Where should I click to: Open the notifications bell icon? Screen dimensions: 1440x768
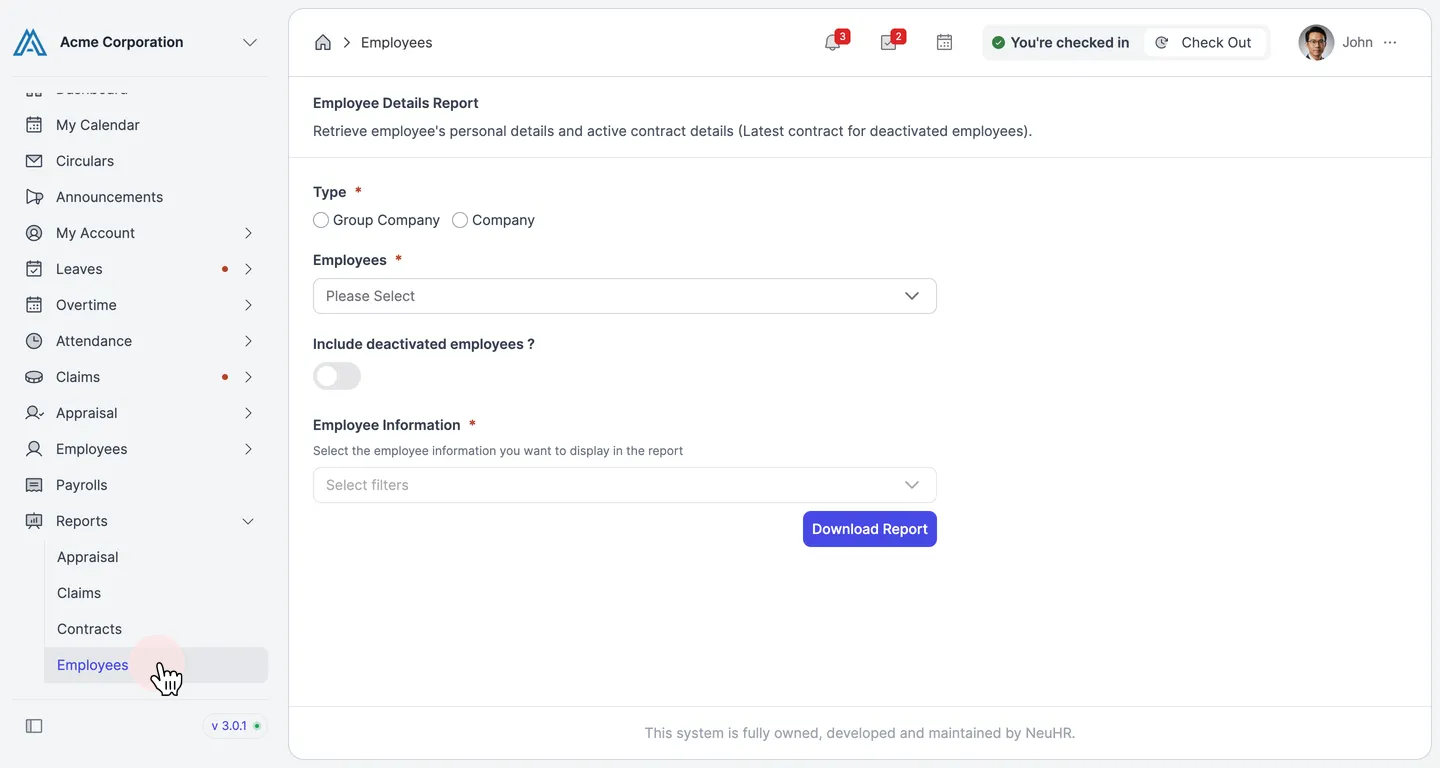coord(833,42)
